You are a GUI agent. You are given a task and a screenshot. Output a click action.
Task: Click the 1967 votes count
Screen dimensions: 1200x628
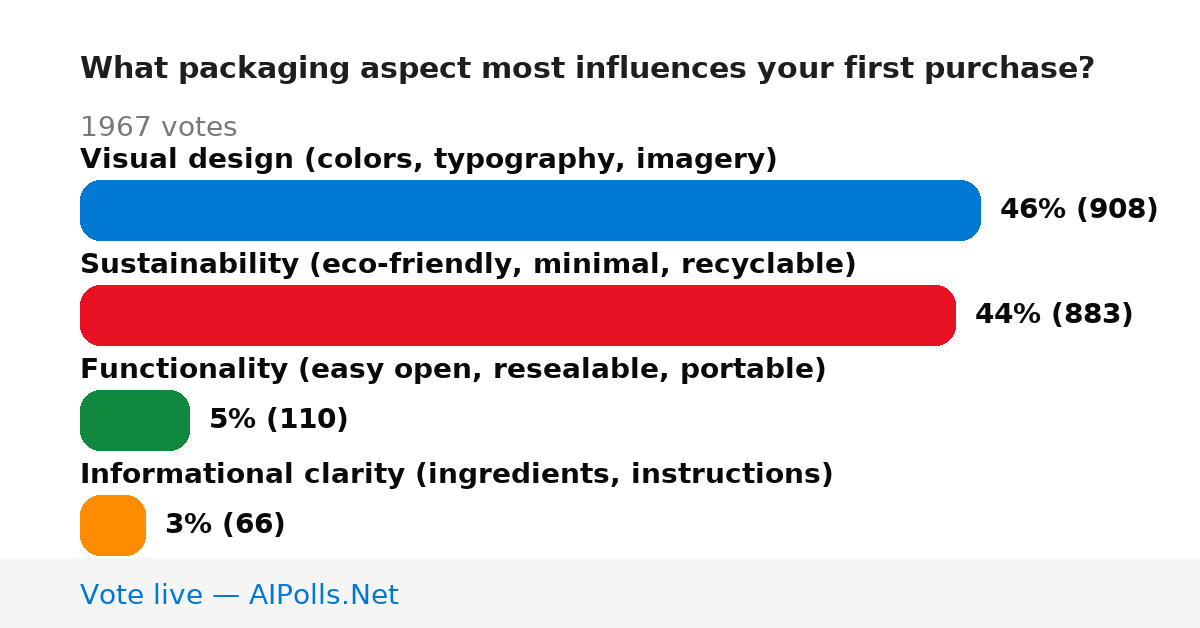click(x=158, y=127)
